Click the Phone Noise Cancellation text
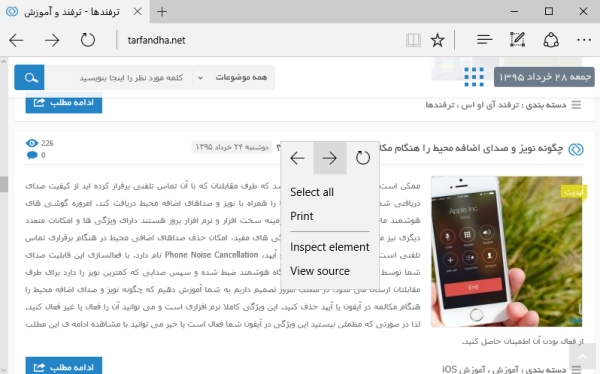This screenshot has width=600, height=374. point(211,255)
